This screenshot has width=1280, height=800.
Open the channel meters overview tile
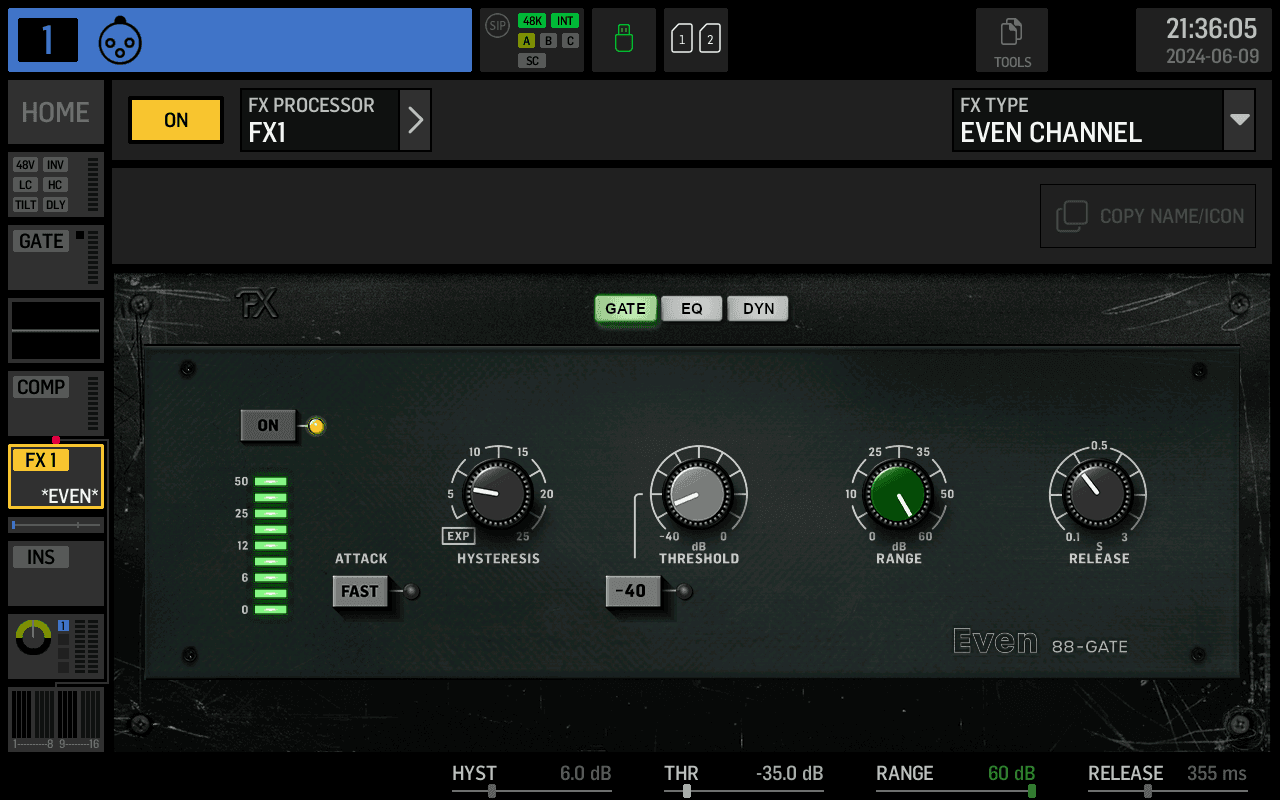(56, 719)
